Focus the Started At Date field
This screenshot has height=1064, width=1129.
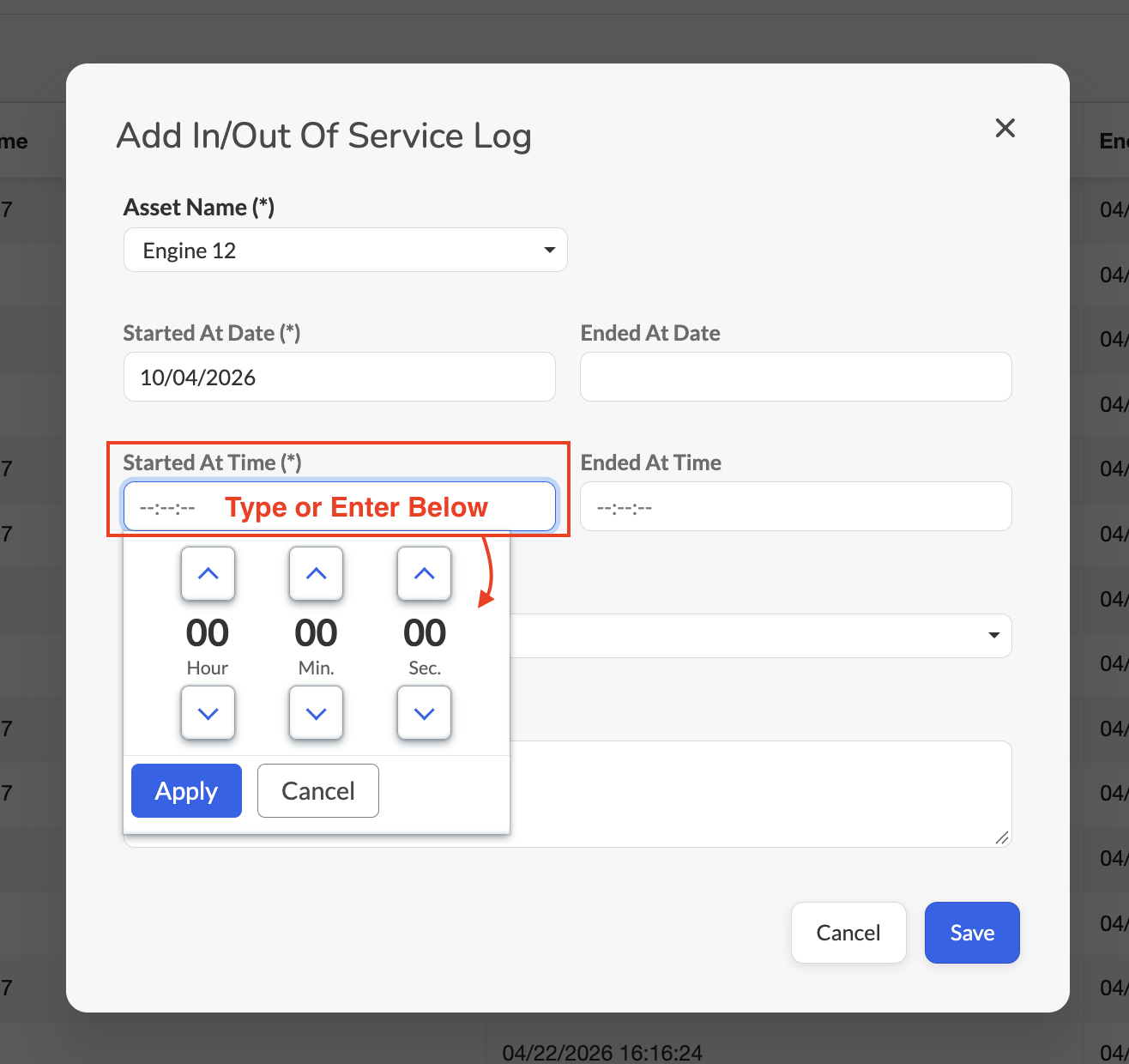click(x=340, y=377)
